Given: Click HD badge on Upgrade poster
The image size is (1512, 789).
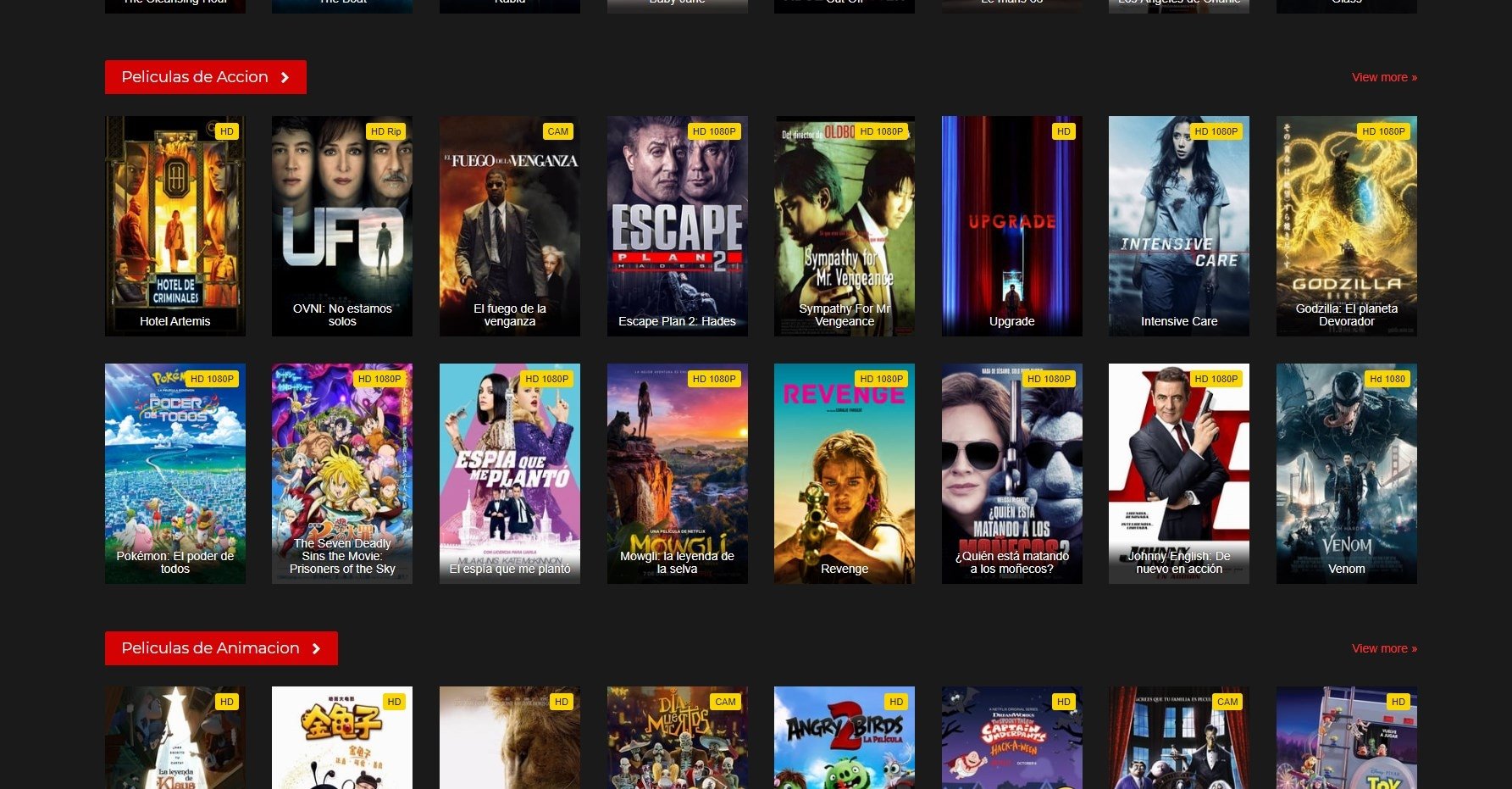Looking at the screenshot, I should 1064,131.
